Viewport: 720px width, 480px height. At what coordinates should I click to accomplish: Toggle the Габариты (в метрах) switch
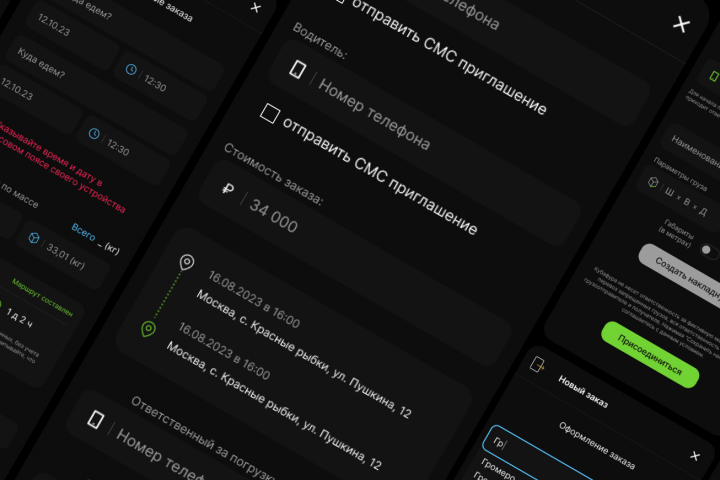coord(709,251)
